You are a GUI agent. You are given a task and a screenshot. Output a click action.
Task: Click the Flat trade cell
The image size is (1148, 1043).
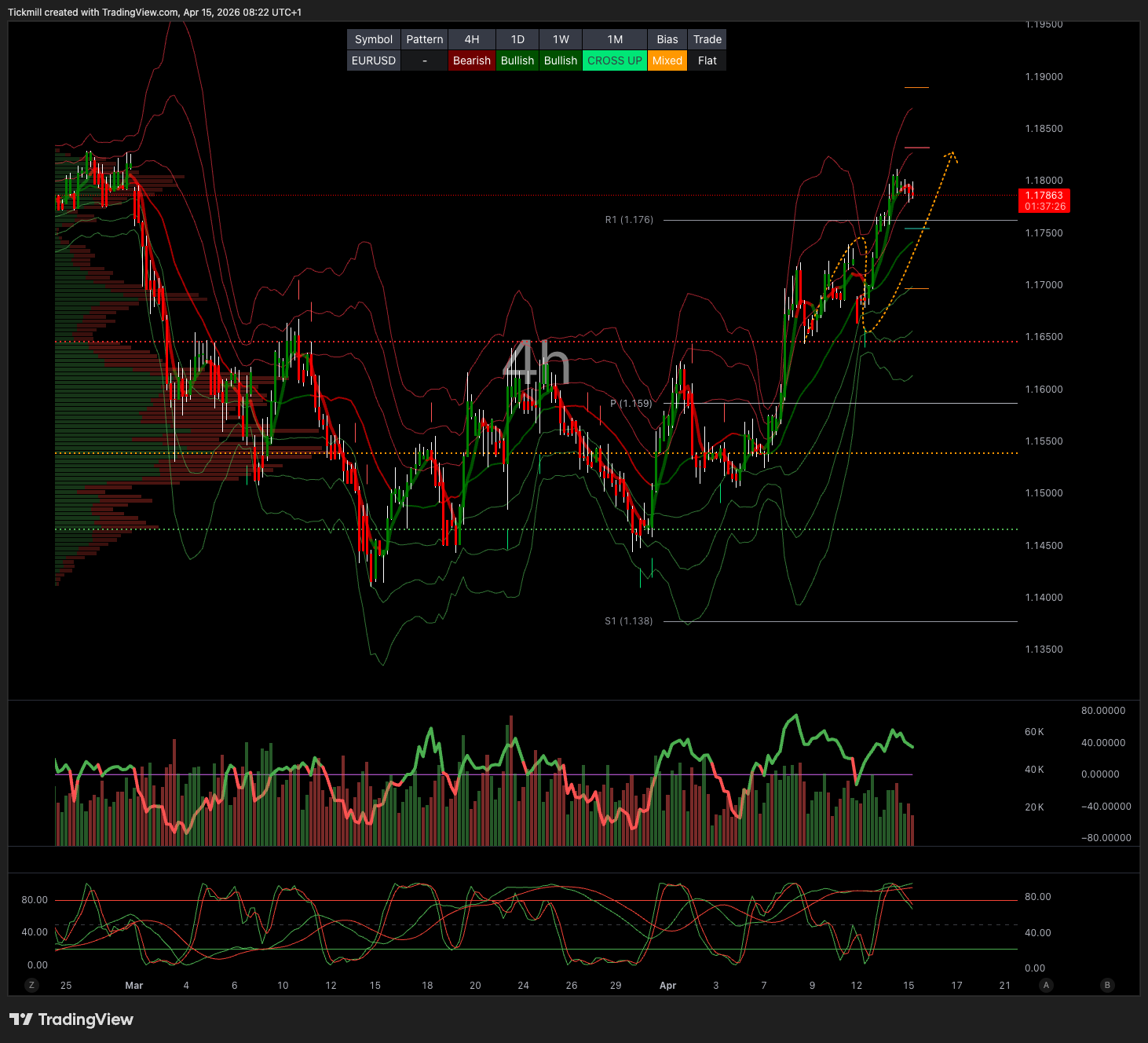(x=707, y=60)
